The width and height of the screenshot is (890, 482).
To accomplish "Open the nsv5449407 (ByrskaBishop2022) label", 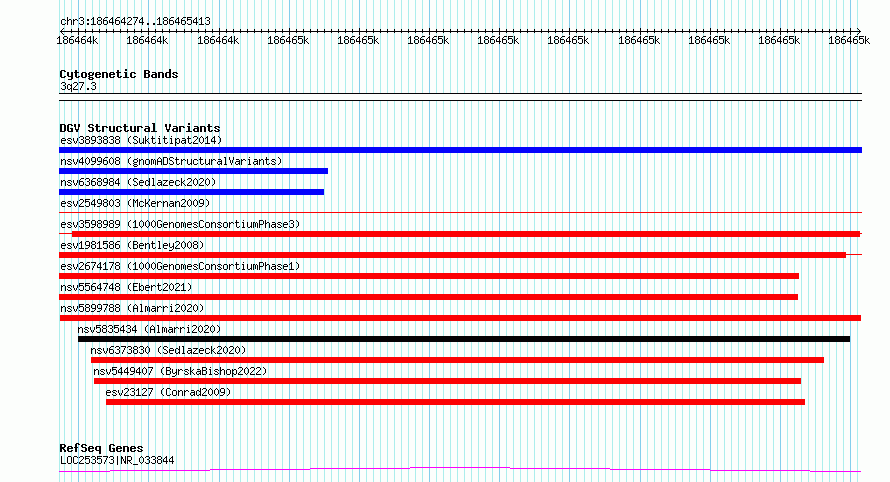I will point(180,371).
